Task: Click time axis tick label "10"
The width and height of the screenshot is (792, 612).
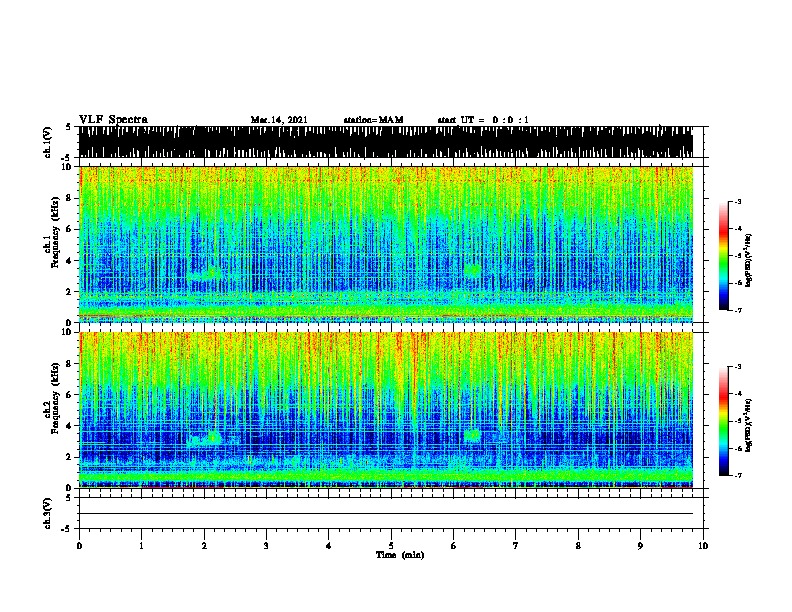Action: click(x=703, y=546)
